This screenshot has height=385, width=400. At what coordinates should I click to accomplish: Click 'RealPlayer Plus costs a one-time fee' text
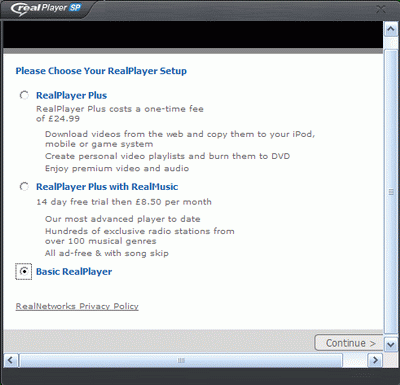point(120,109)
